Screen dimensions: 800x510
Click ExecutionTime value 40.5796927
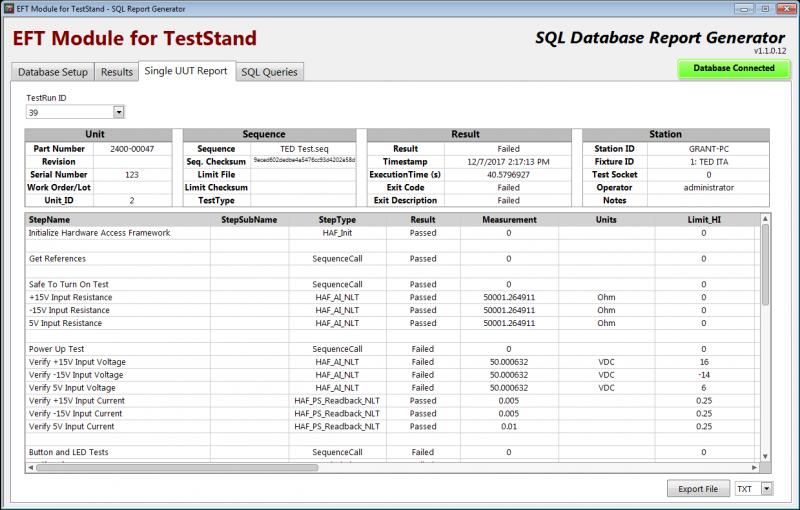pyautogui.click(x=508, y=174)
